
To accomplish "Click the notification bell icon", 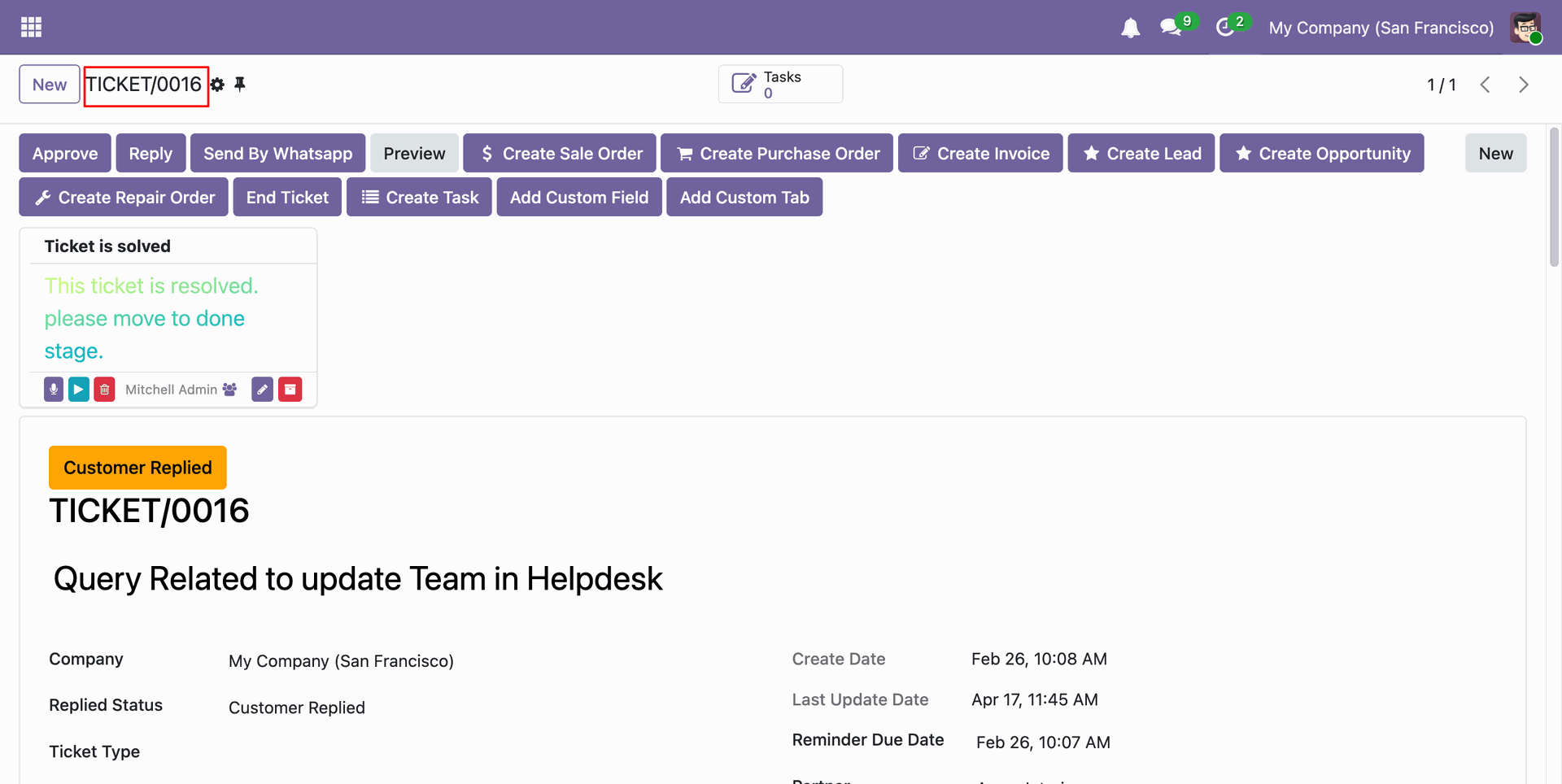I will pyautogui.click(x=1130, y=28).
